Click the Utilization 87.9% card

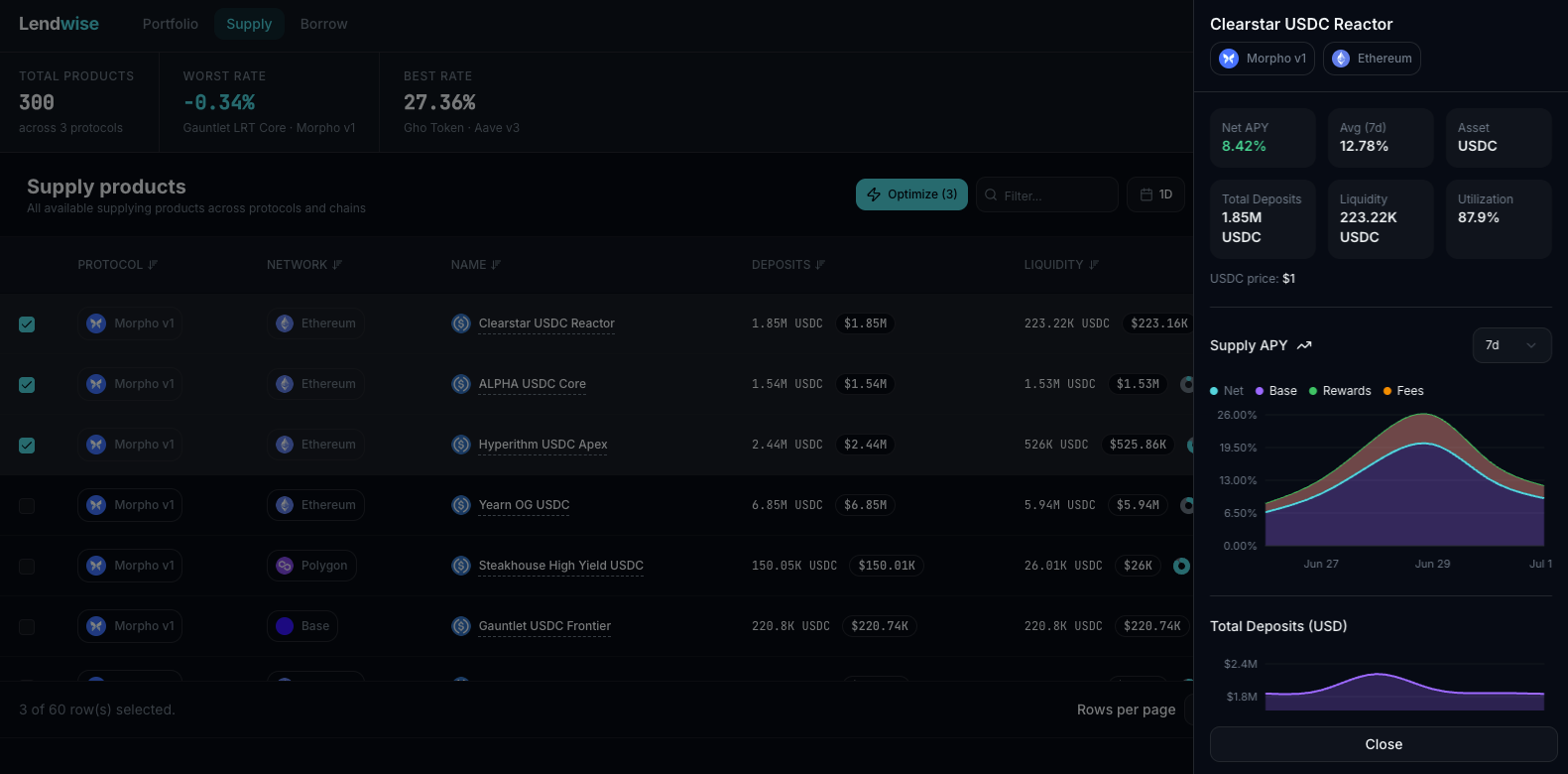(x=1499, y=219)
